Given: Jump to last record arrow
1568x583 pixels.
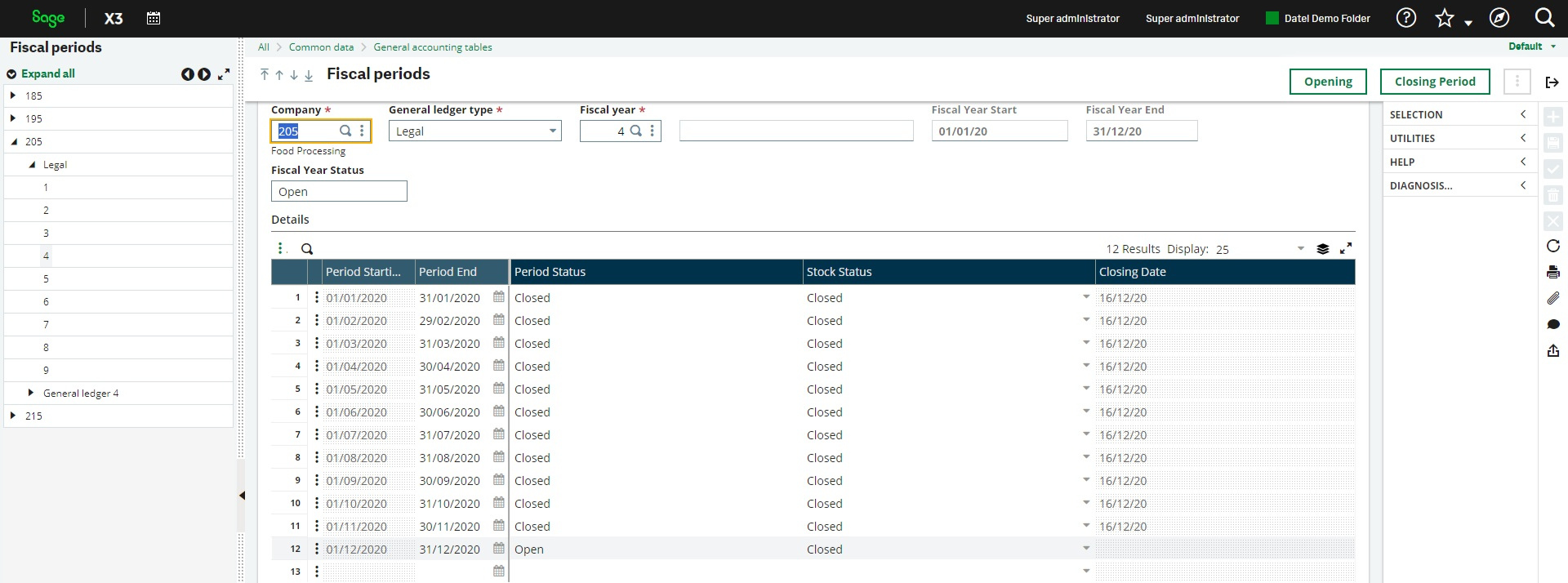Looking at the screenshot, I should click(309, 75).
